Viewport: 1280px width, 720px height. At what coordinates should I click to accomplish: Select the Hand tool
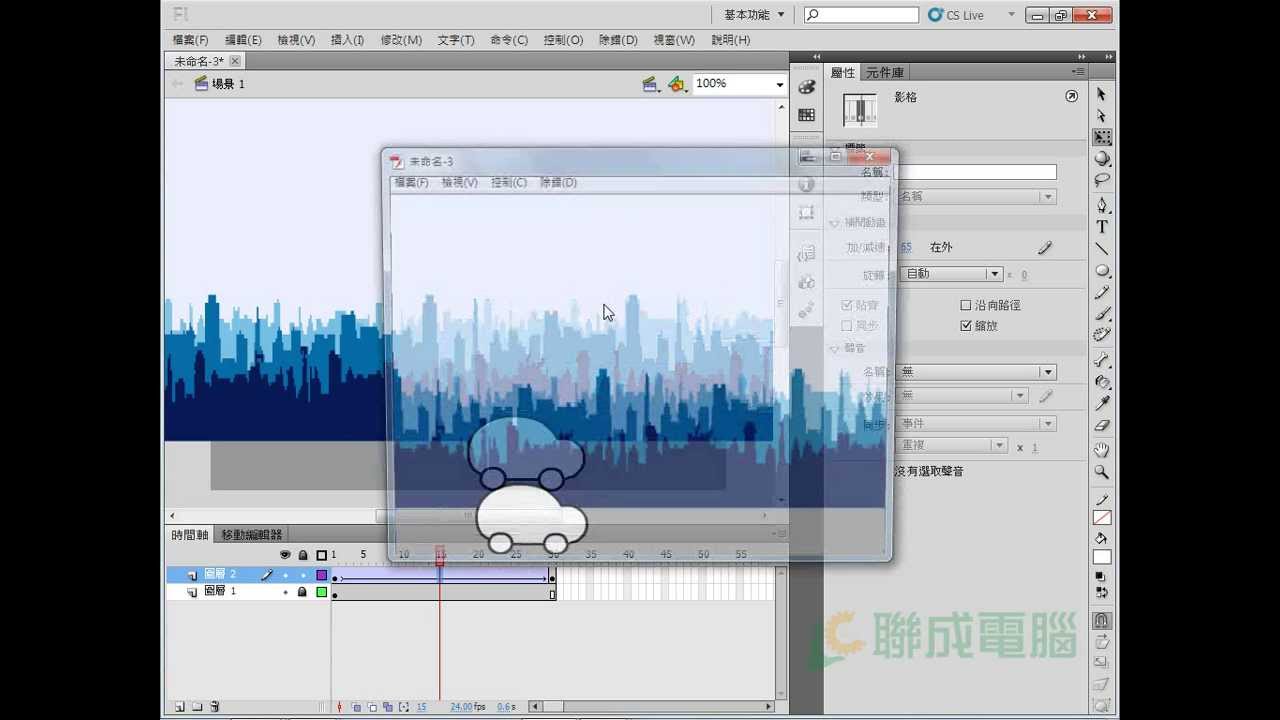coord(1101,450)
